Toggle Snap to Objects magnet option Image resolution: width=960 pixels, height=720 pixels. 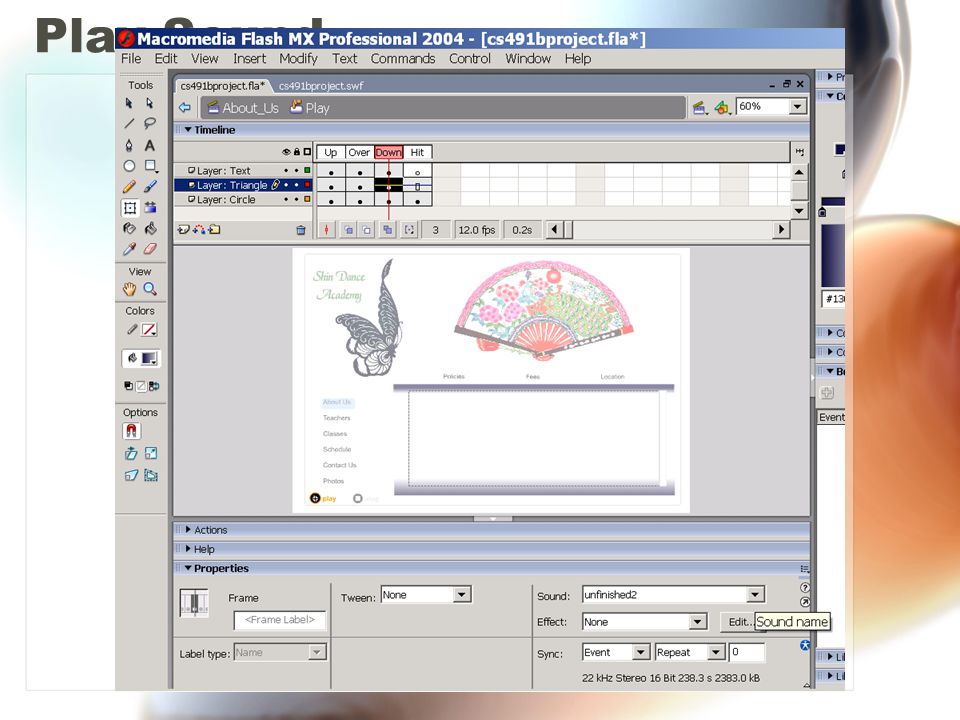131,431
